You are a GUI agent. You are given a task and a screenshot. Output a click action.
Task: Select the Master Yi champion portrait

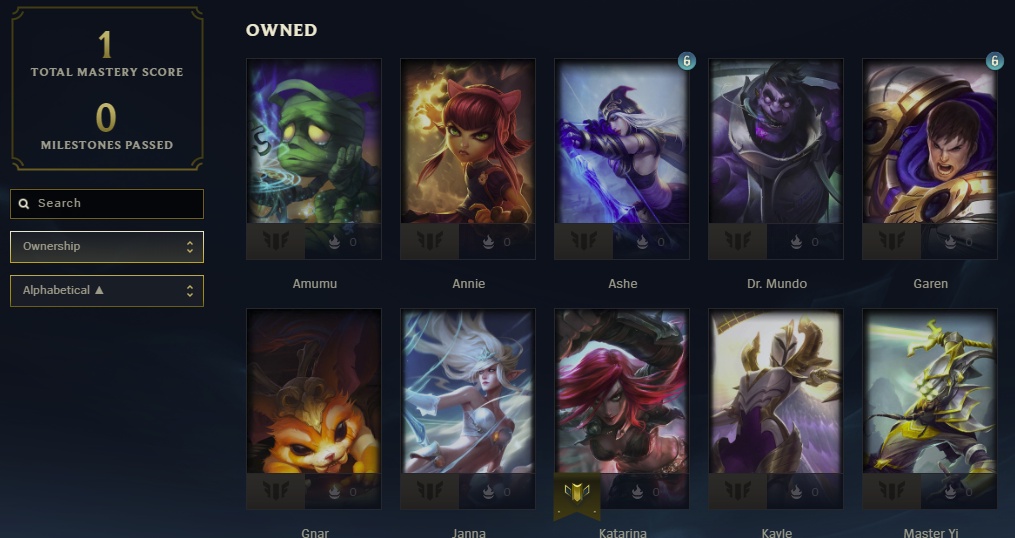[930, 392]
